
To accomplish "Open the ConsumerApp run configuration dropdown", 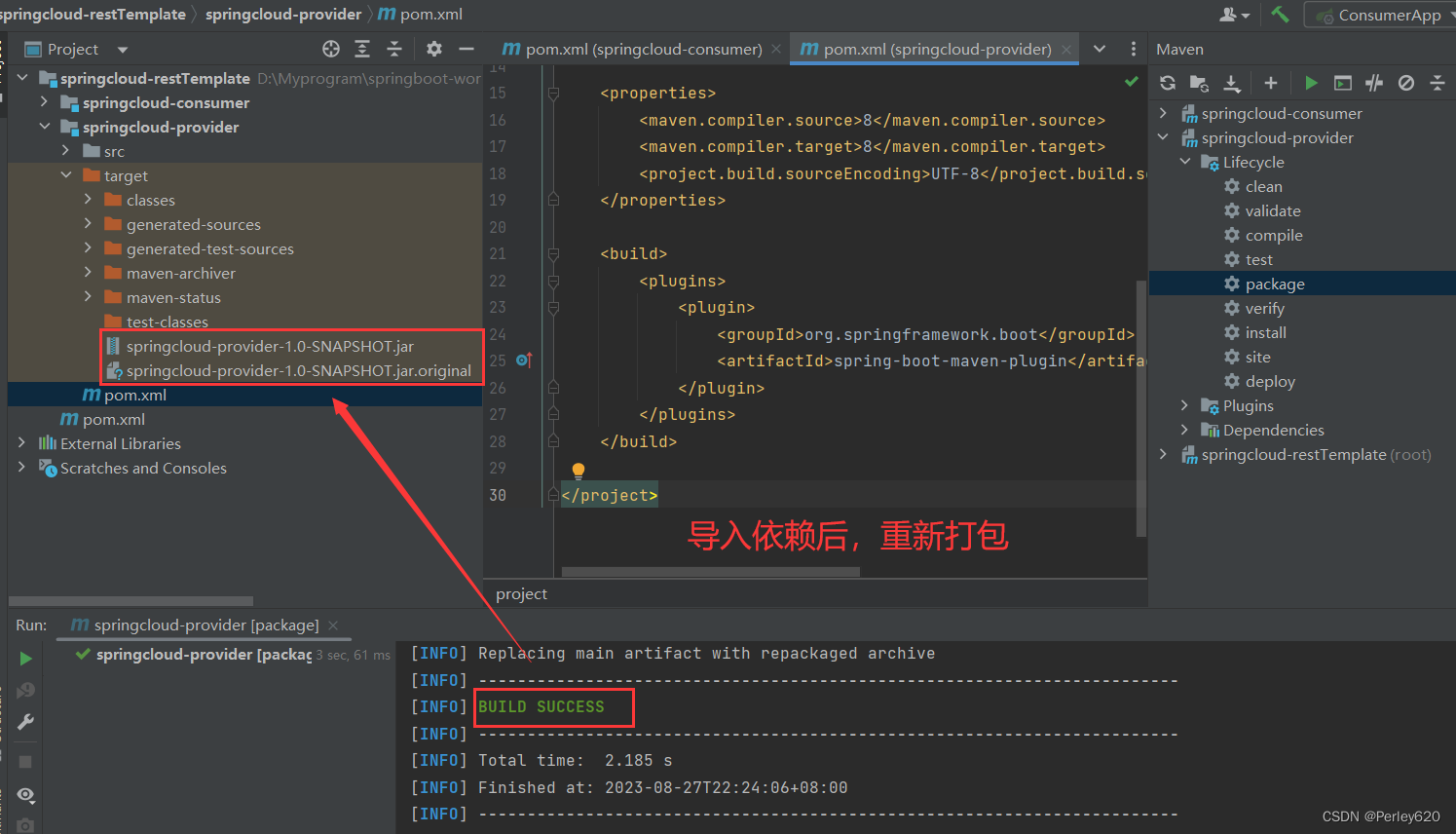I will 1381,15.
